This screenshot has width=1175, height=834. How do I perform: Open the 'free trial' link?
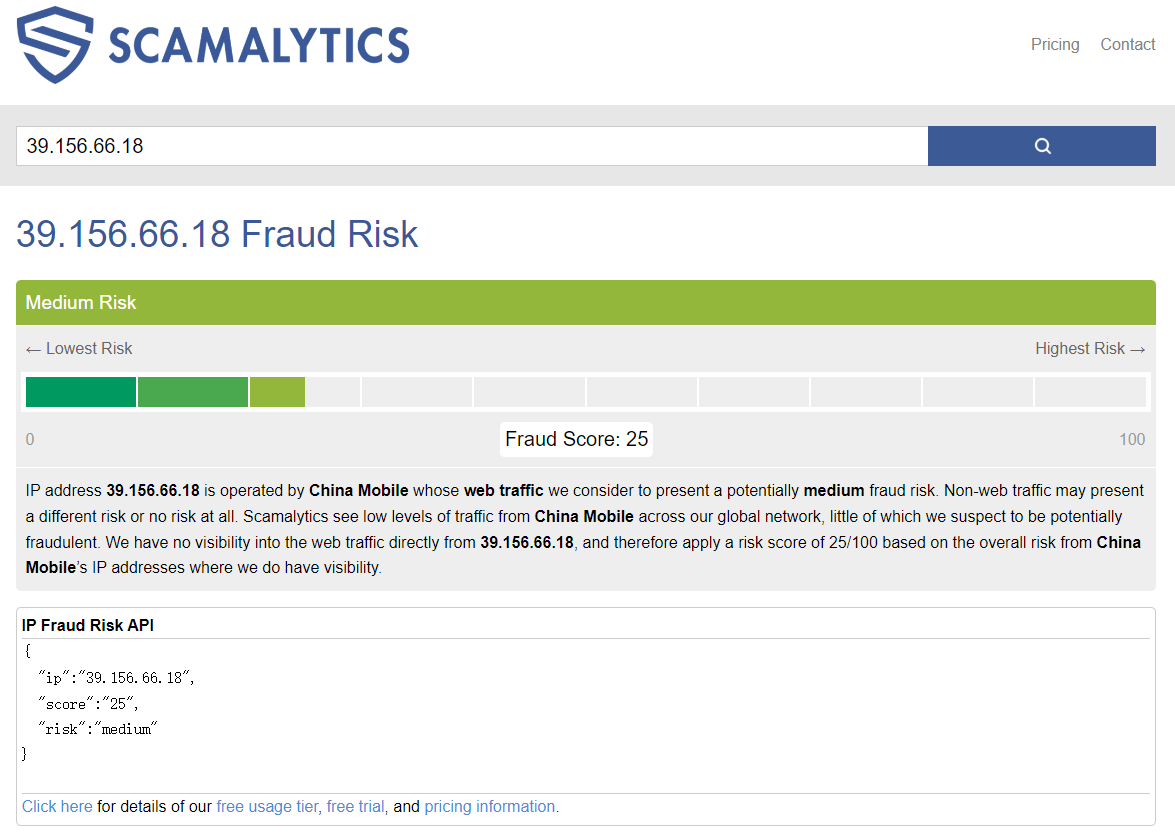coord(355,806)
